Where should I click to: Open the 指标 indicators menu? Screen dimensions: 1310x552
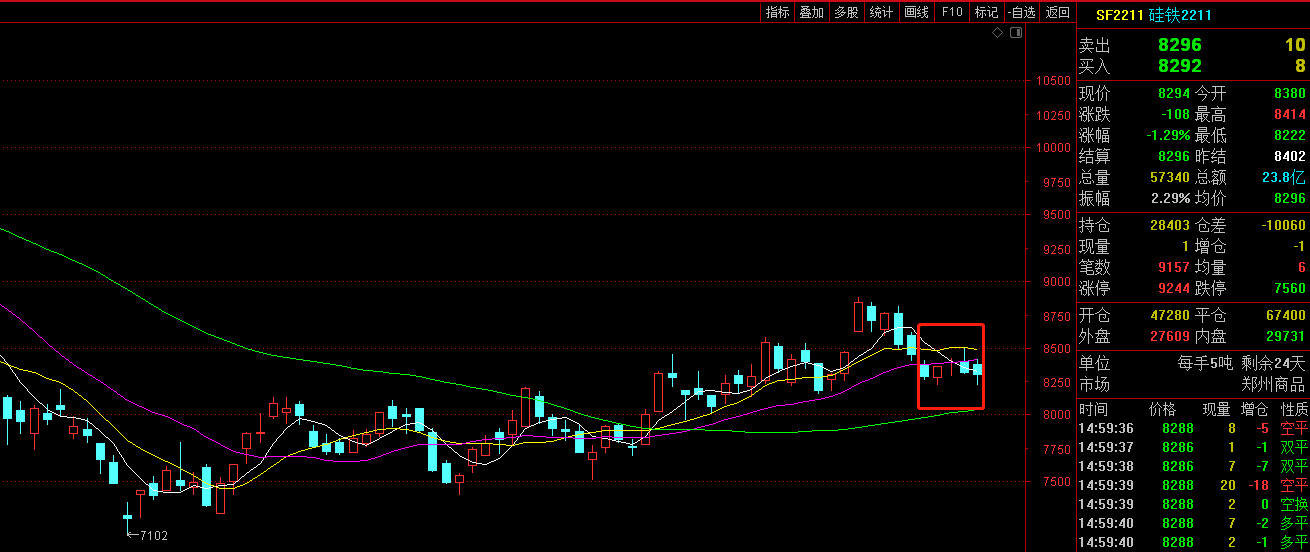pos(777,12)
